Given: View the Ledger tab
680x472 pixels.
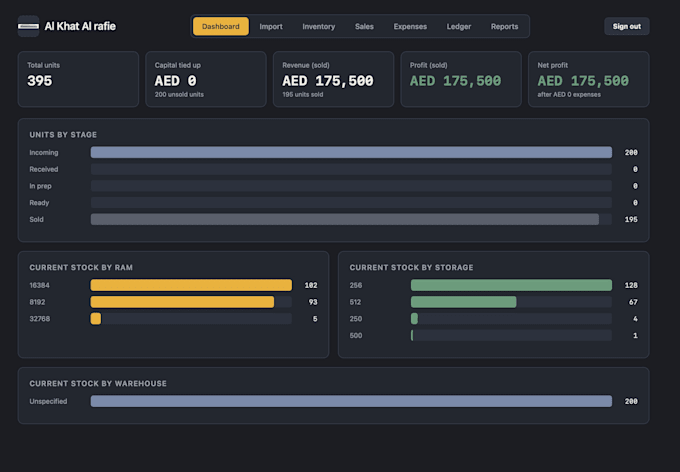Looking at the screenshot, I should 459,26.
